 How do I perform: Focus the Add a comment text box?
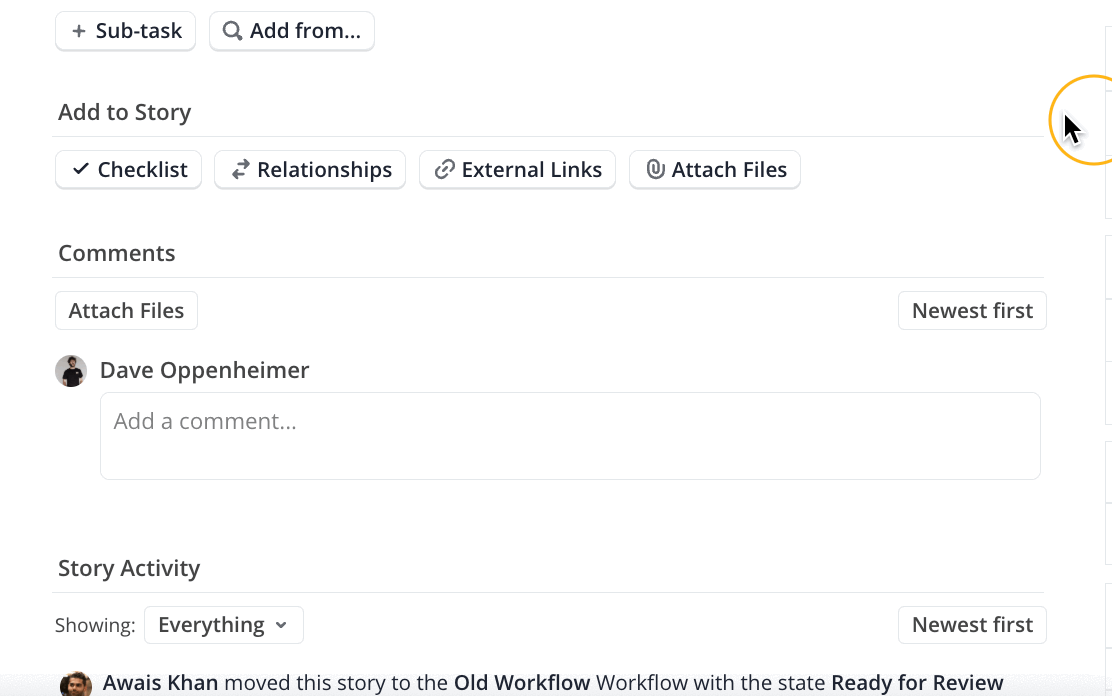click(x=570, y=436)
